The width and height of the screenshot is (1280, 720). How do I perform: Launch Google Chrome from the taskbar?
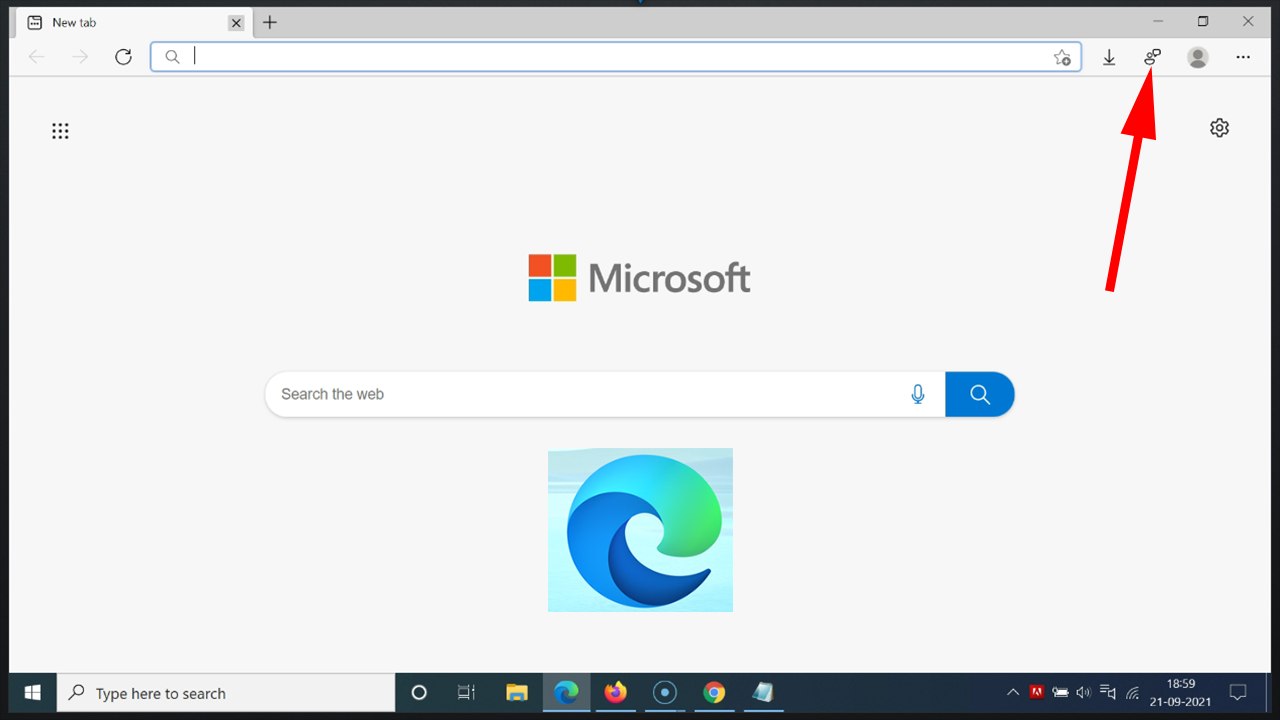[713, 692]
